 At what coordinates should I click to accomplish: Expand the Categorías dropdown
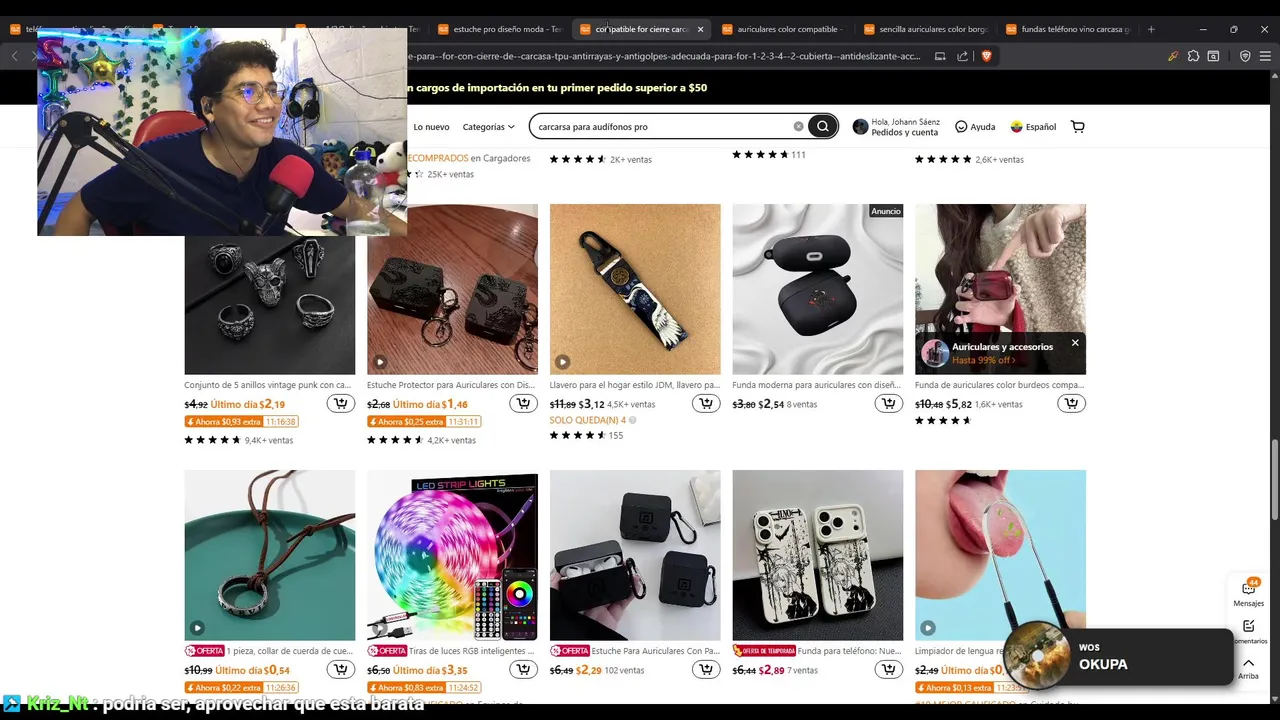click(x=488, y=127)
